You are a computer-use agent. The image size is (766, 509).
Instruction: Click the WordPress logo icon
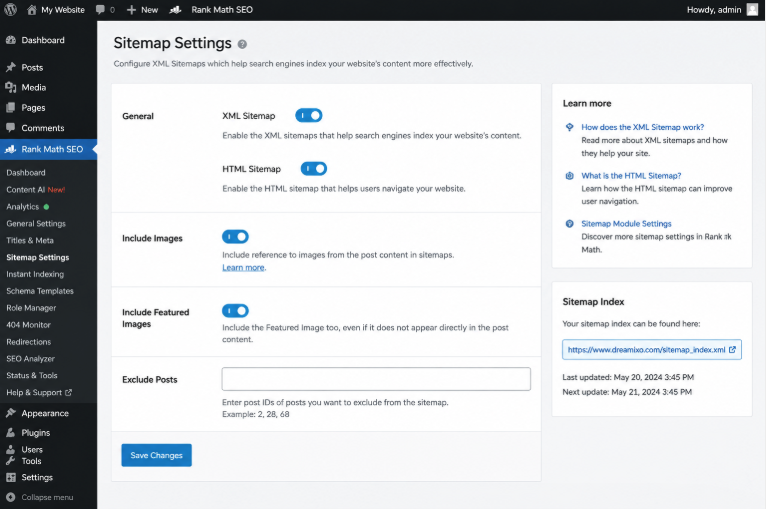click(x=10, y=9)
